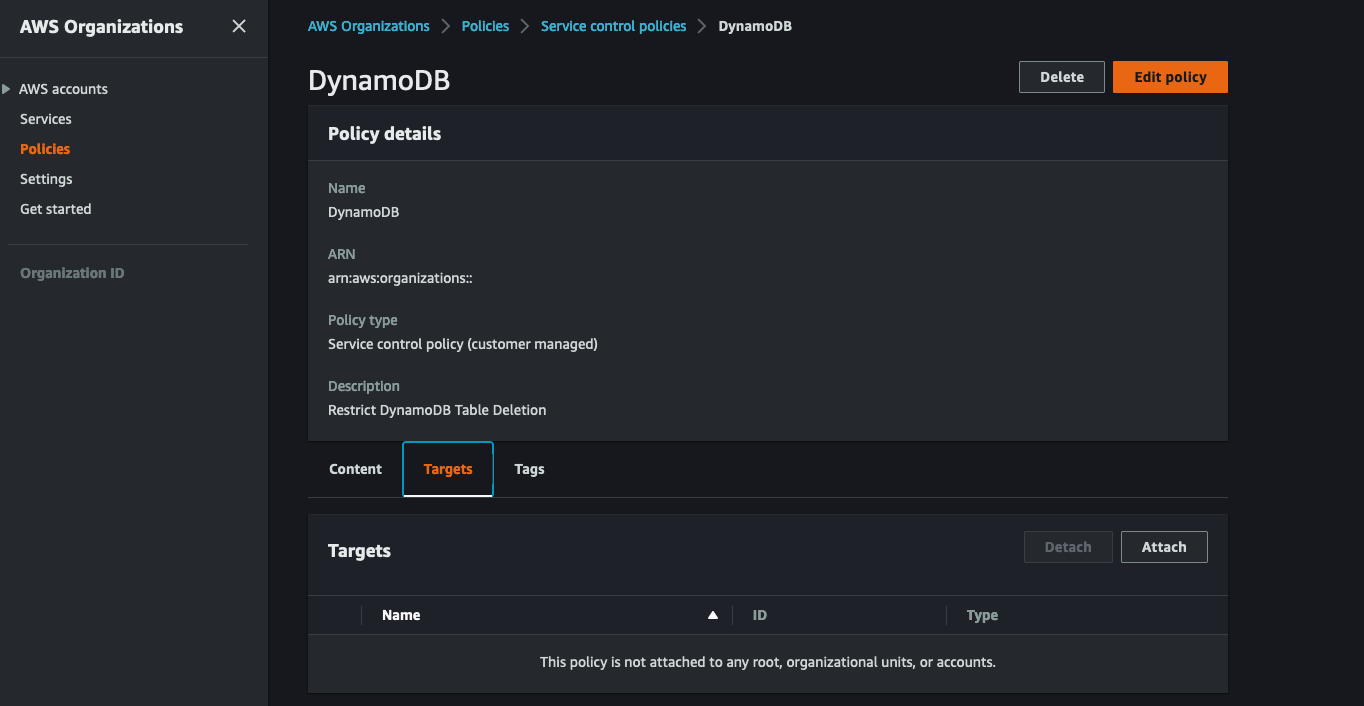1364x706 pixels.
Task: Click the 'Policy details' heading
Action: (384, 134)
